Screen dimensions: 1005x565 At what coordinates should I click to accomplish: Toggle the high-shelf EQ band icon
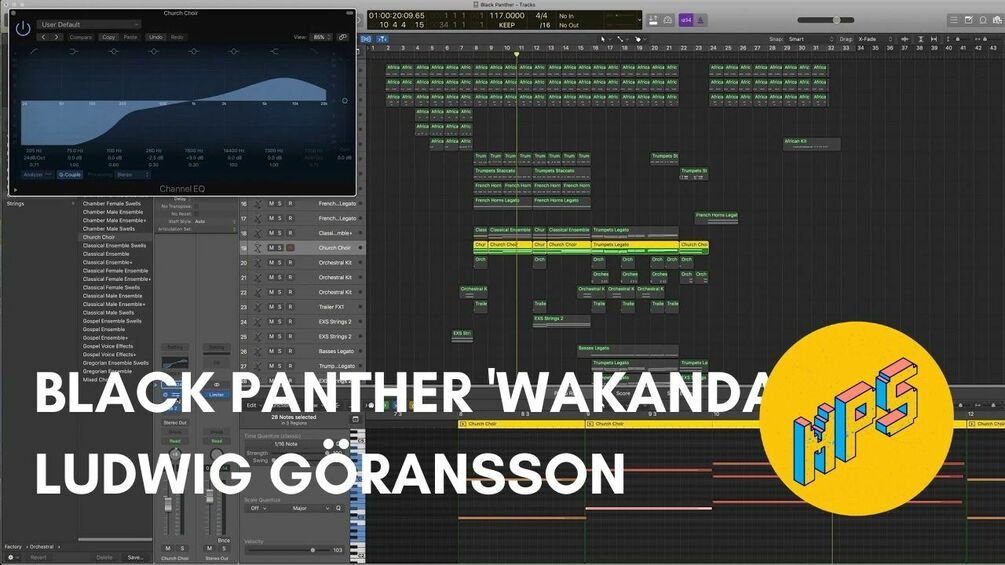click(x=274, y=51)
